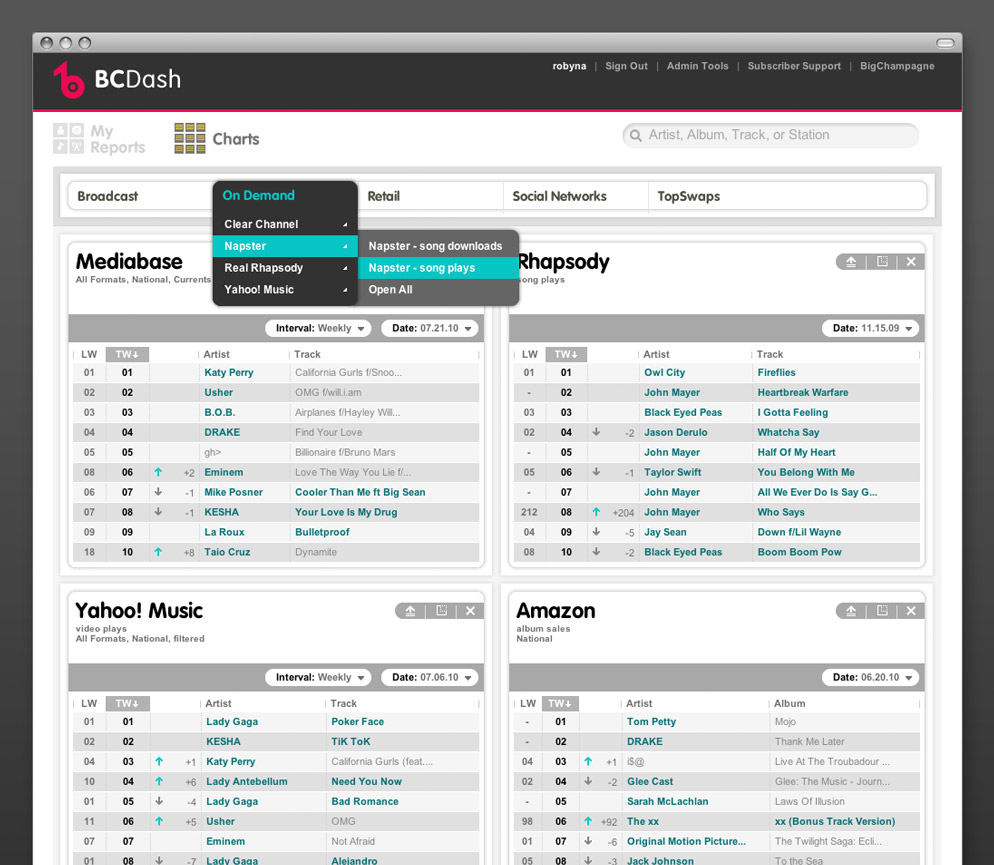Viewport: 994px width, 865px height.
Task: Open Admin Tools link
Action: pyautogui.click(x=697, y=66)
